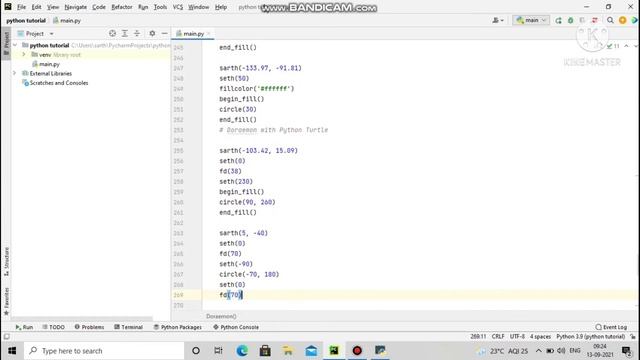The height and width of the screenshot is (360, 640).
Task: Click the Windows search box
Action: [104, 351]
